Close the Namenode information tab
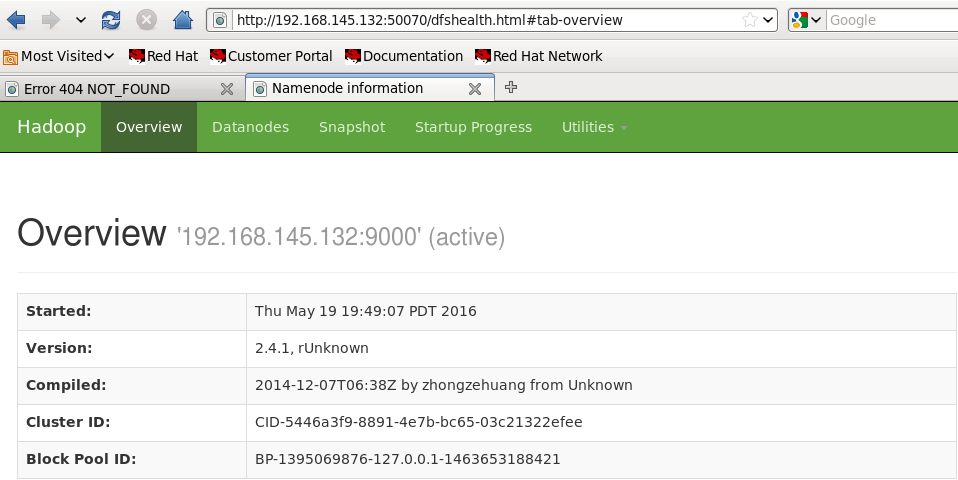Image resolution: width=958 pixels, height=480 pixels. (475, 89)
